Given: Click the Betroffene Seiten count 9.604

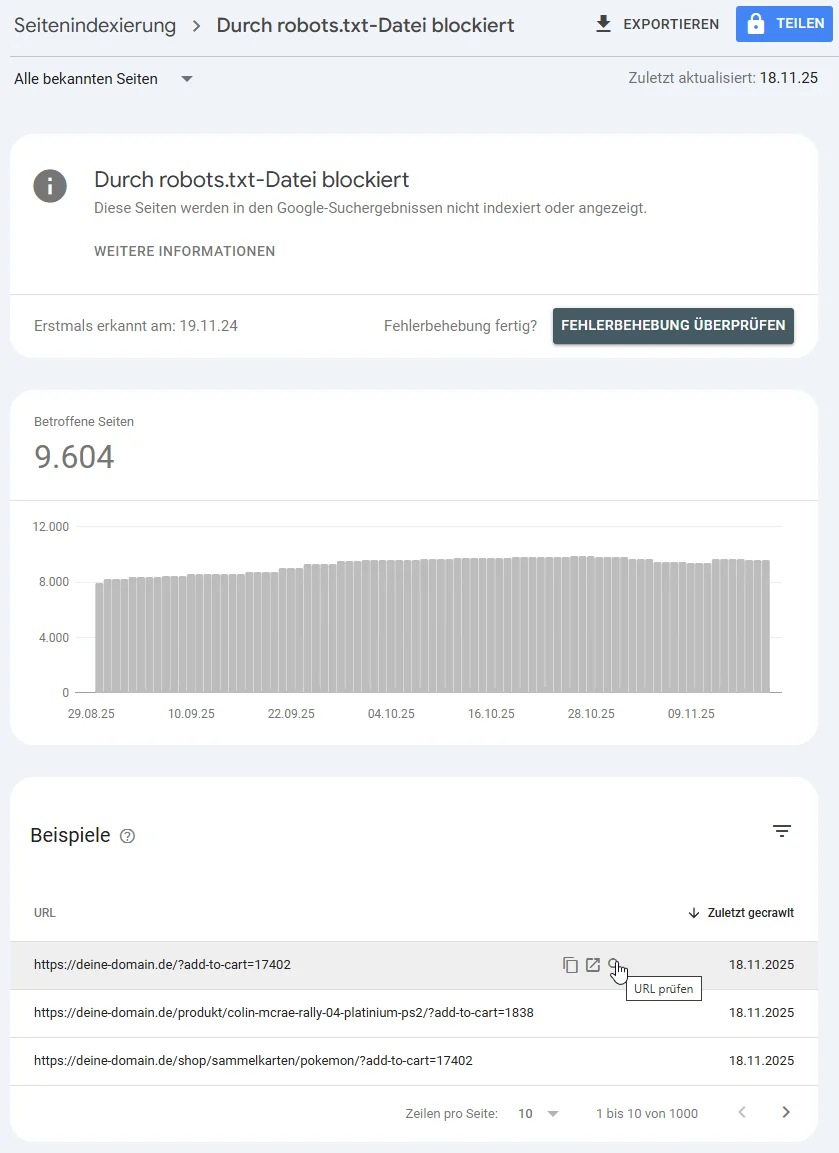Looking at the screenshot, I should click(74, 456).
